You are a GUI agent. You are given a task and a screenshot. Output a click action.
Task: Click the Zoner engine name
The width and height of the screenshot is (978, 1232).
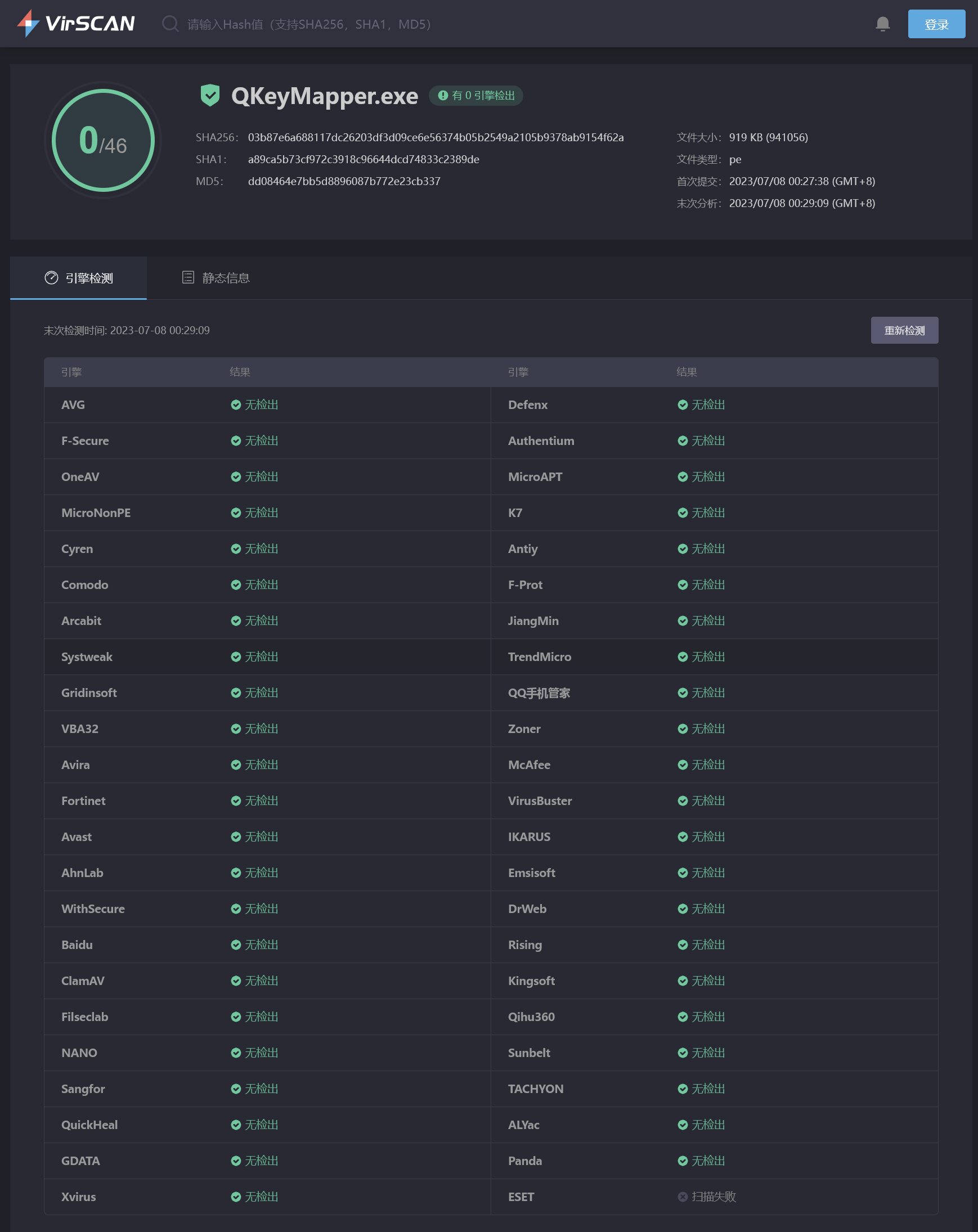[x=524, y=729]
